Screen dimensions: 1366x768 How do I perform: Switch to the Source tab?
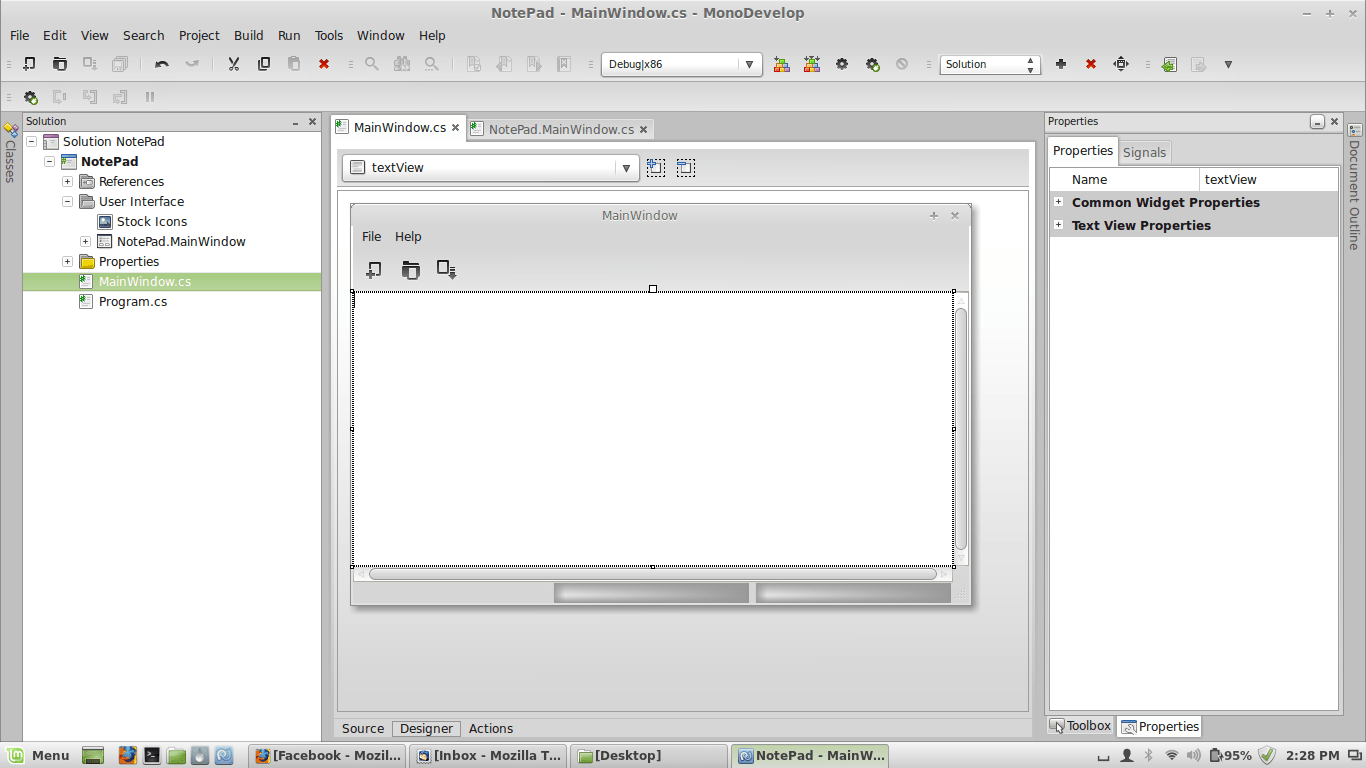click(x=362, y=728)
